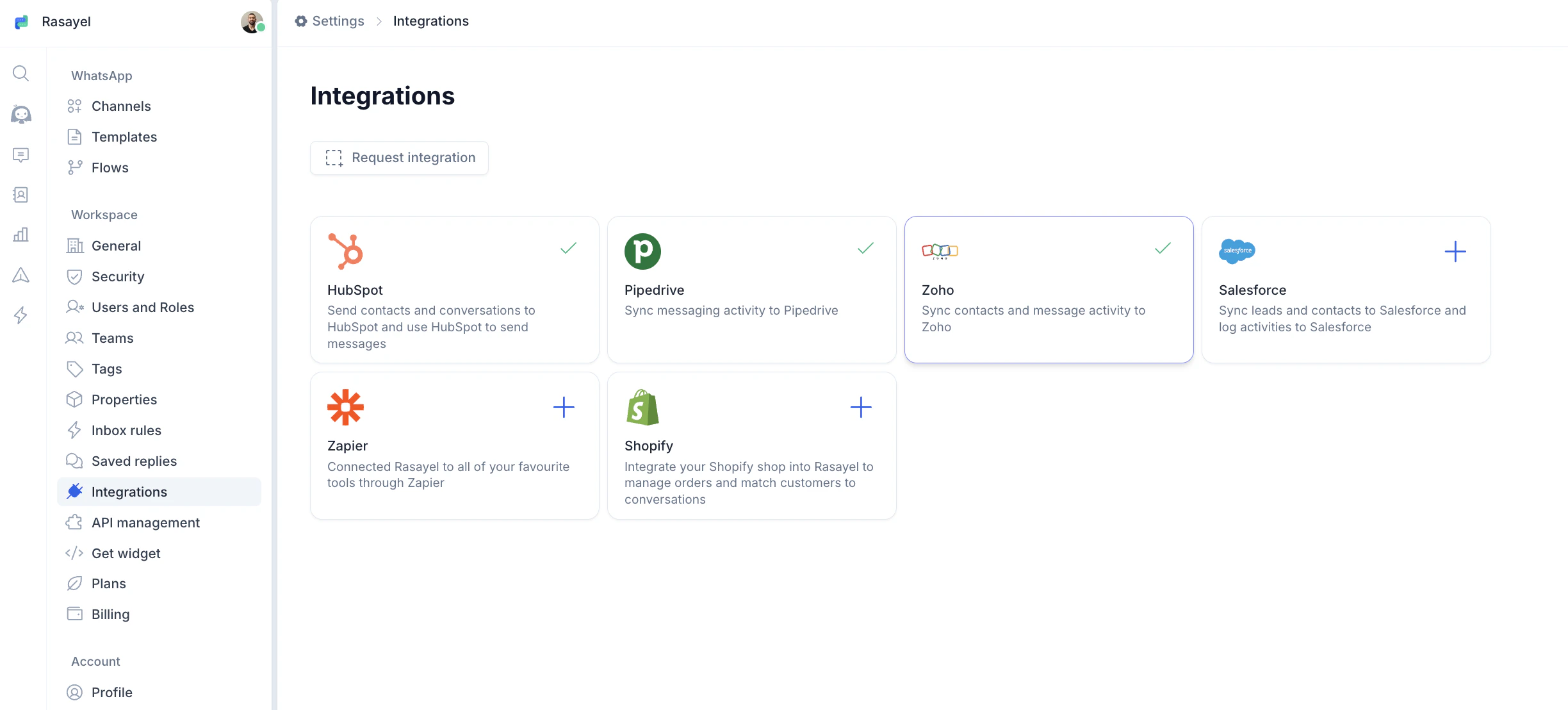Open Get widget settings
Screen dimensions: 1568x710
pyautogui.click(x=159, y=554)
